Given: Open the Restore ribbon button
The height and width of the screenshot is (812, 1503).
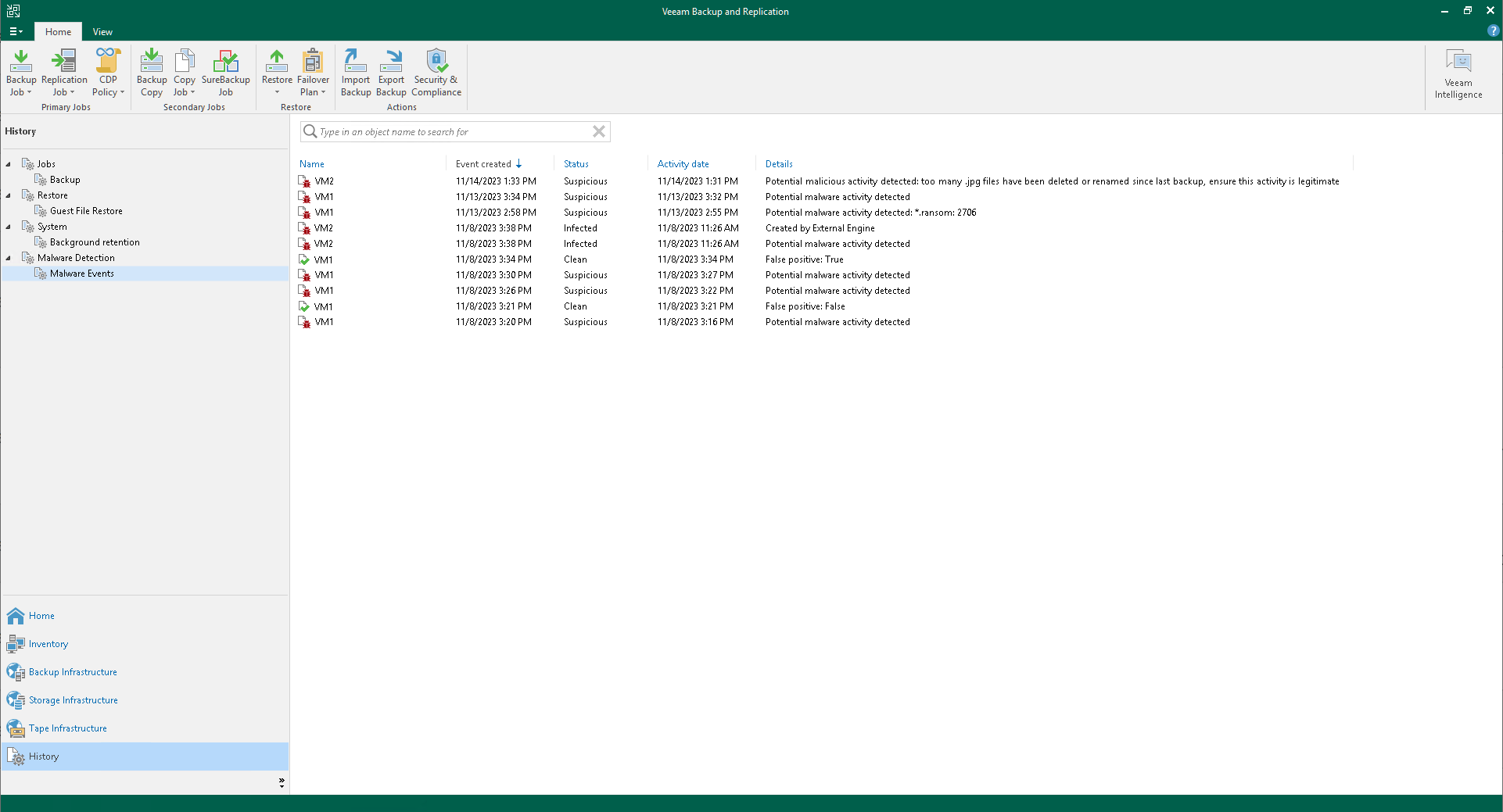Looking at the screenshot, I should point(277,73).
